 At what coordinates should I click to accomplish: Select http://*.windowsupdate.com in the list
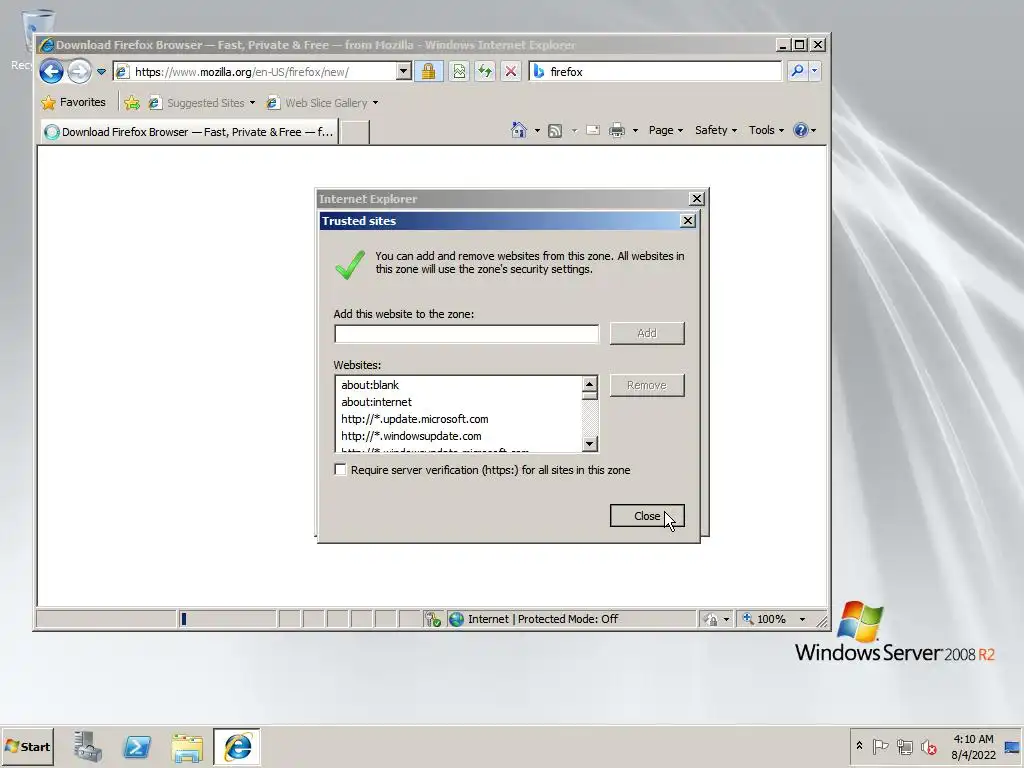pyautogui.click(x=411, y=436)
